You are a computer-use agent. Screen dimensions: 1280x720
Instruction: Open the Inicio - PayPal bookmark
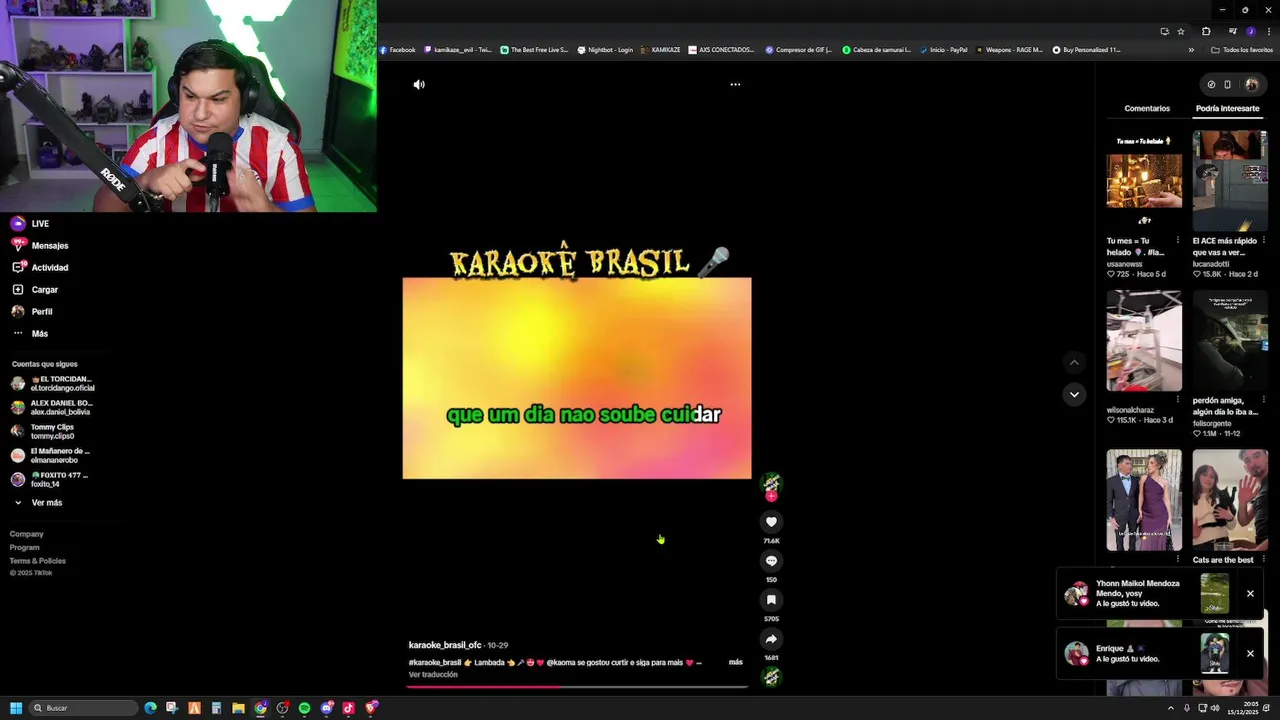pos(943,50)
